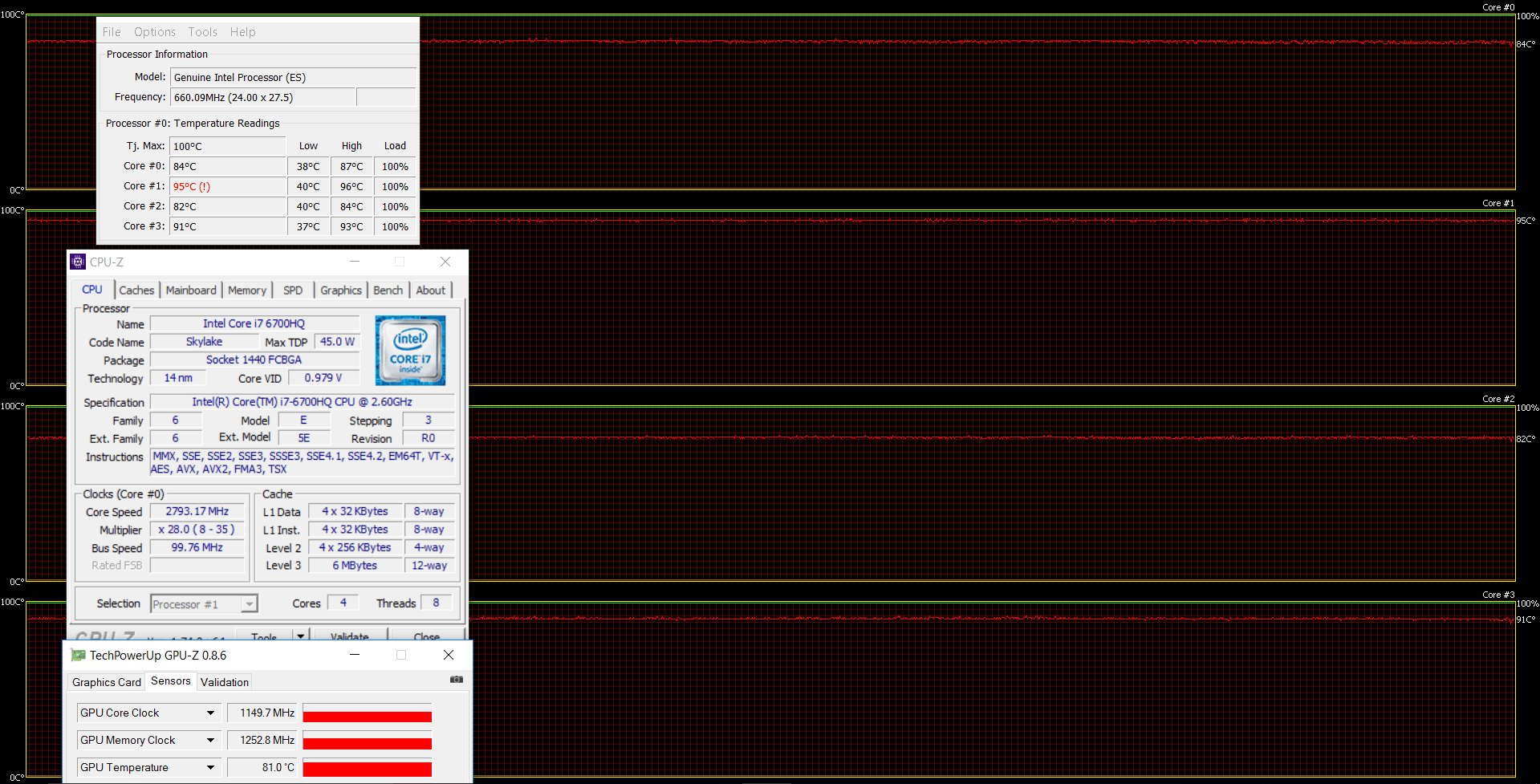Open the Tools dropdown arrow in CPU-Z
Screen dimensions: 1540x784
[x=301, y=636]
